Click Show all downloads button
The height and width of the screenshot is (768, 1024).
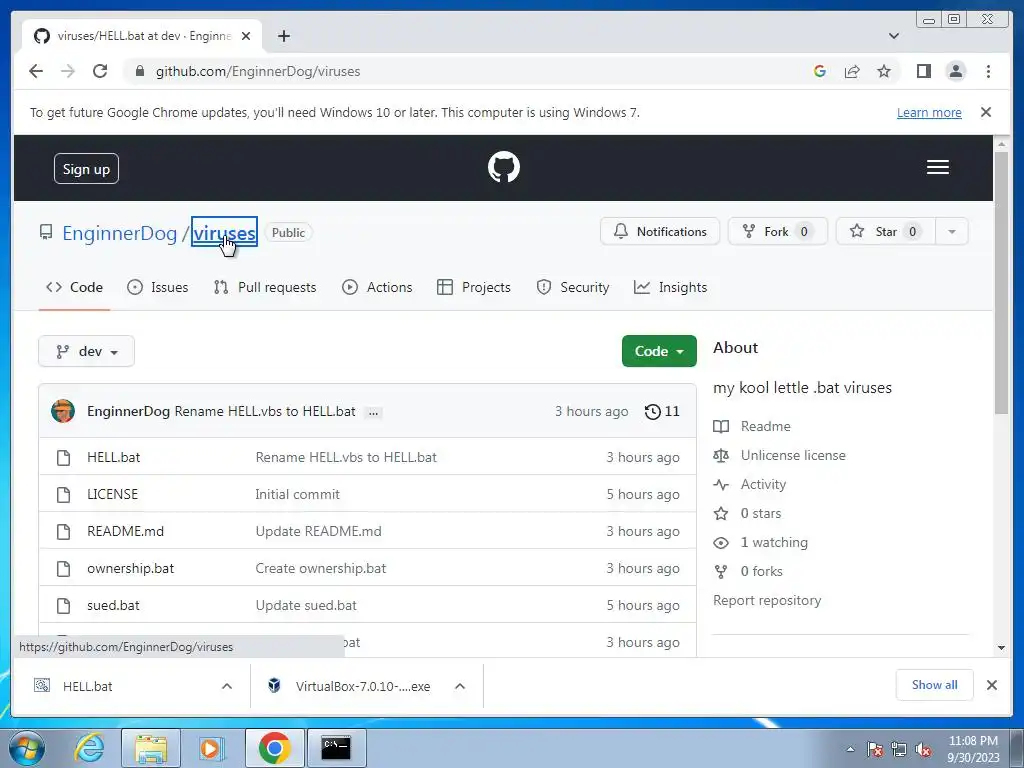tap(935, 685)
